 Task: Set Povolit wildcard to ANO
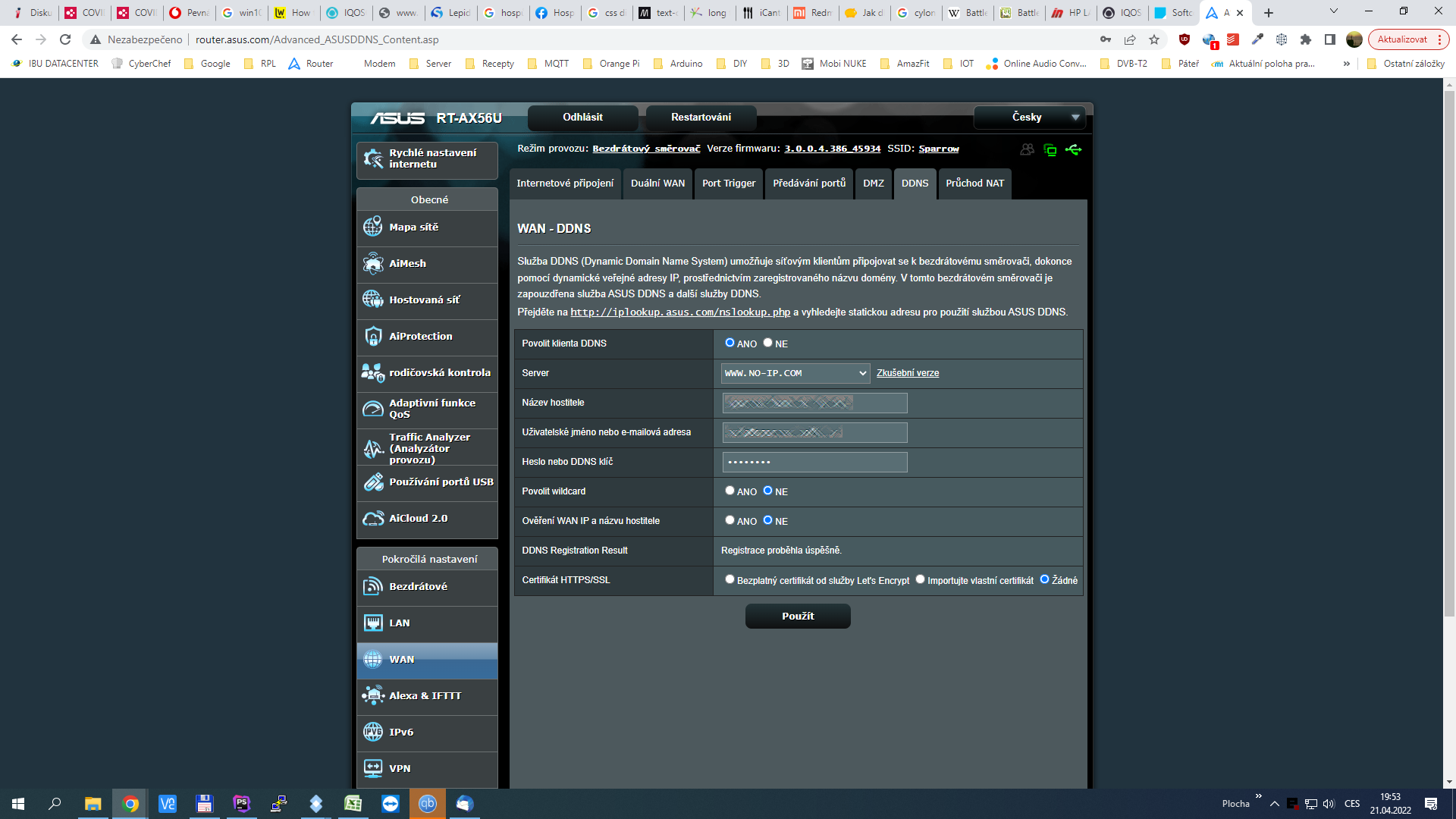coord(730,491)
